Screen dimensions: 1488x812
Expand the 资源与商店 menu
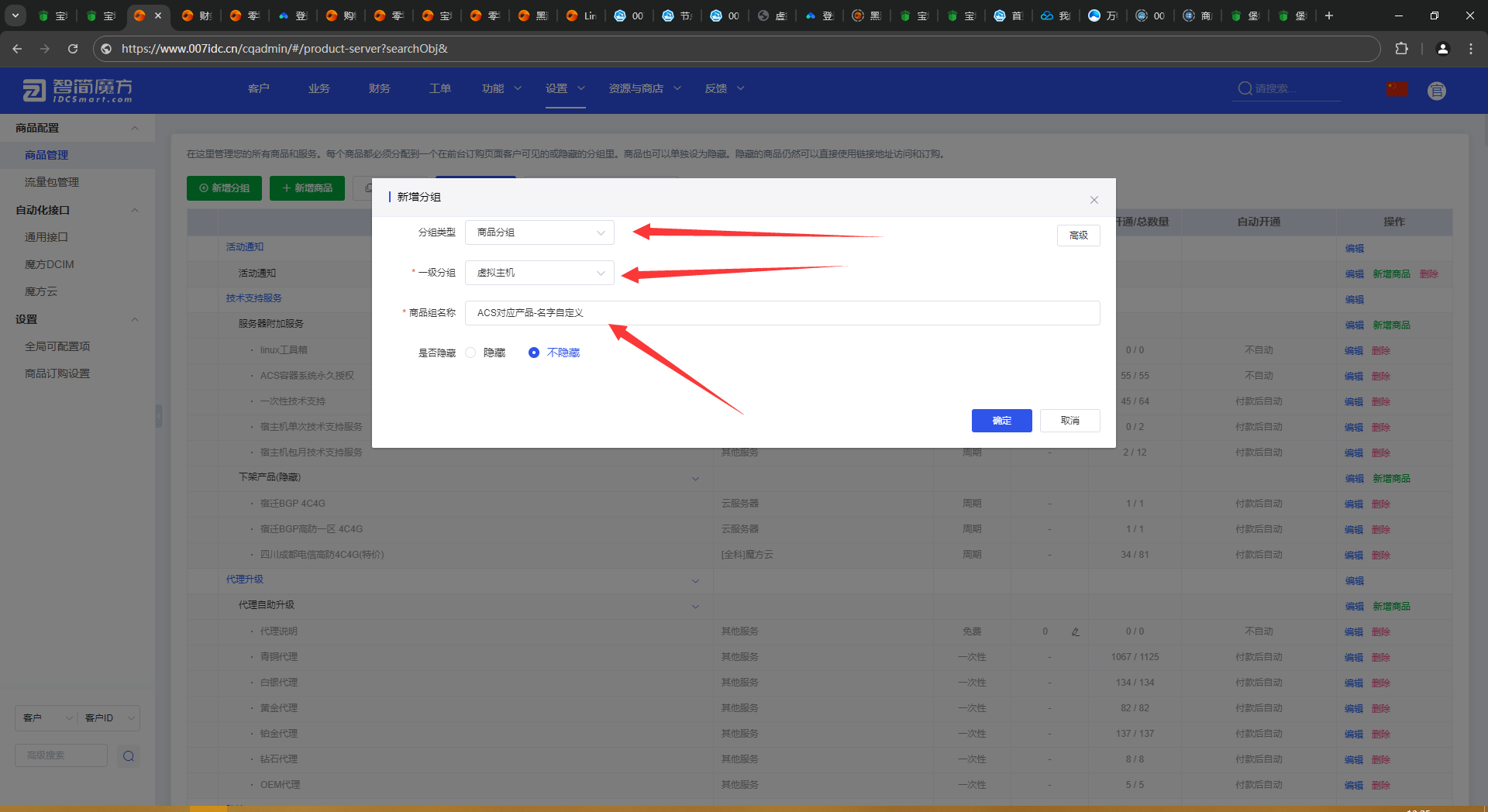pos(645,88)
